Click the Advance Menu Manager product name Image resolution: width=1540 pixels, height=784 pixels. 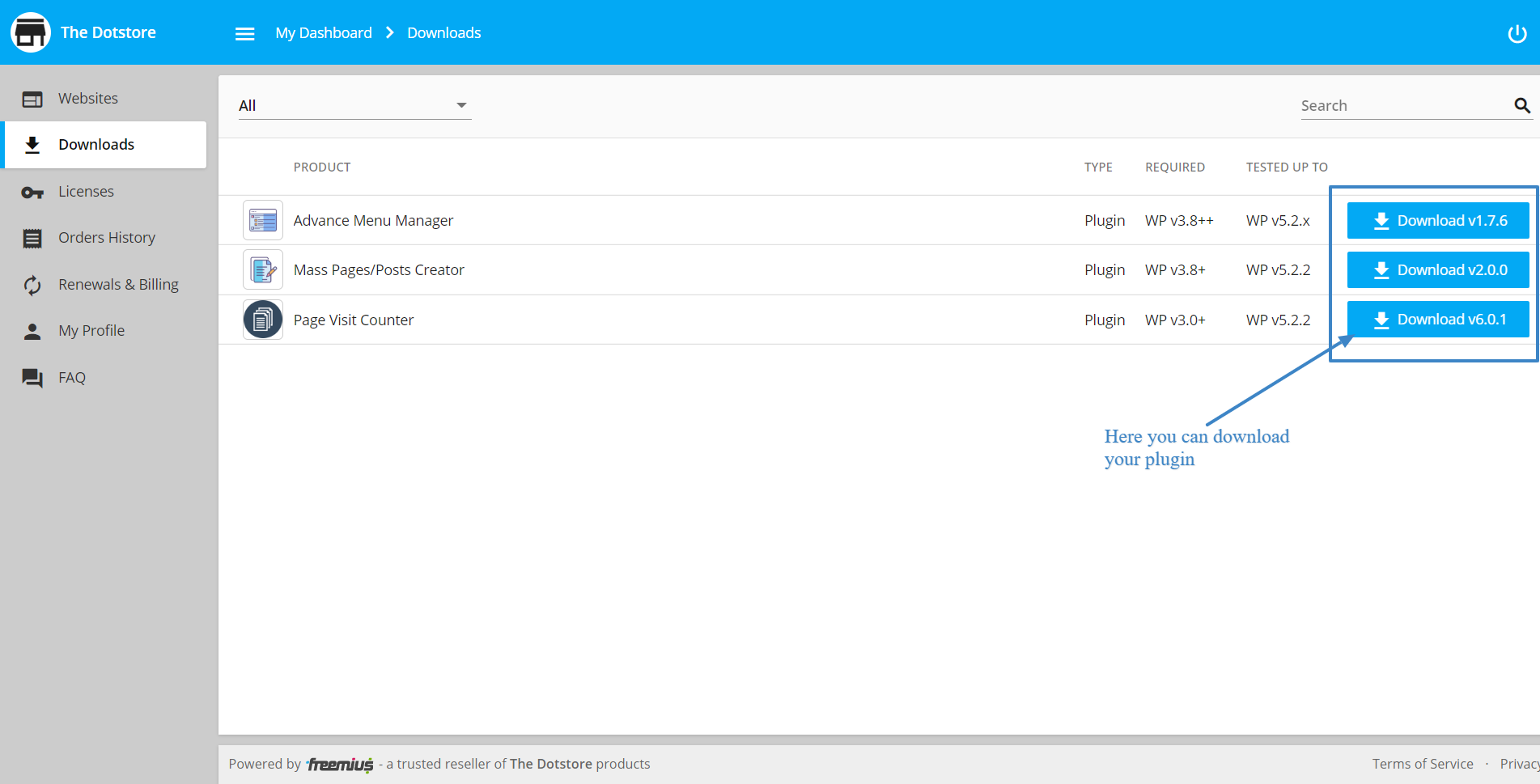click(x=373, y=221)
